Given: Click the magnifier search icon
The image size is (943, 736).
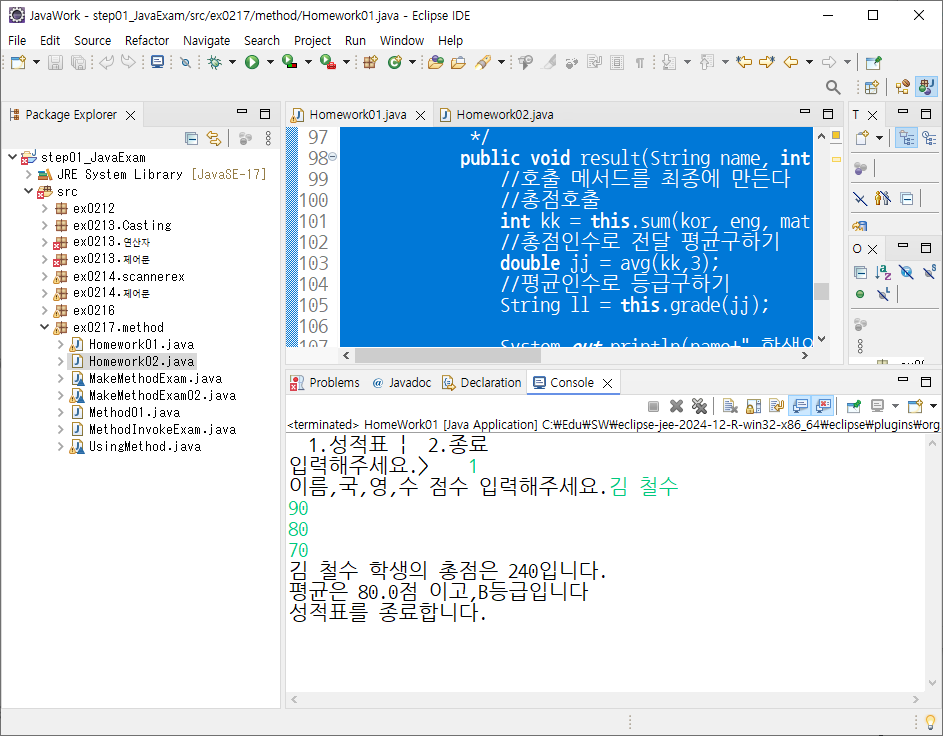Looking at the screenshot, I should coord(833,87).
